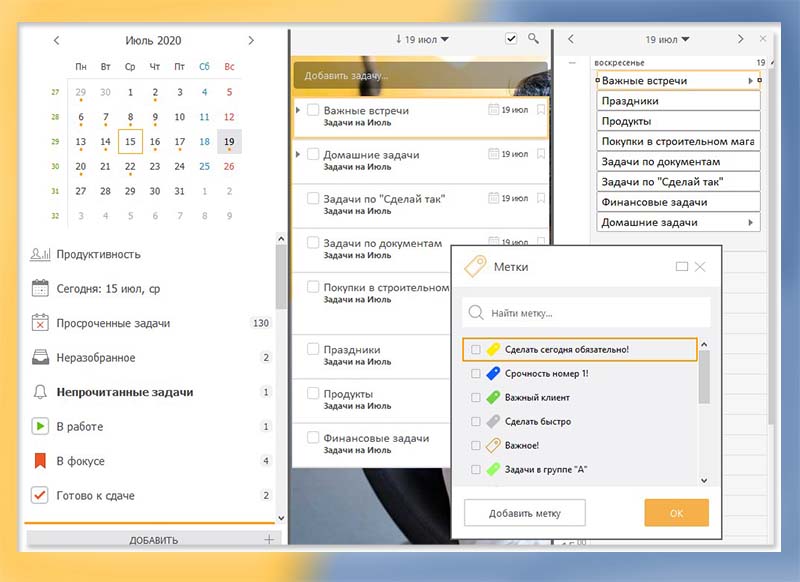This screenshot has width=800, height=582.
Task: Click calendar icon on Домашние задачи task
Action: coord(493,154)
